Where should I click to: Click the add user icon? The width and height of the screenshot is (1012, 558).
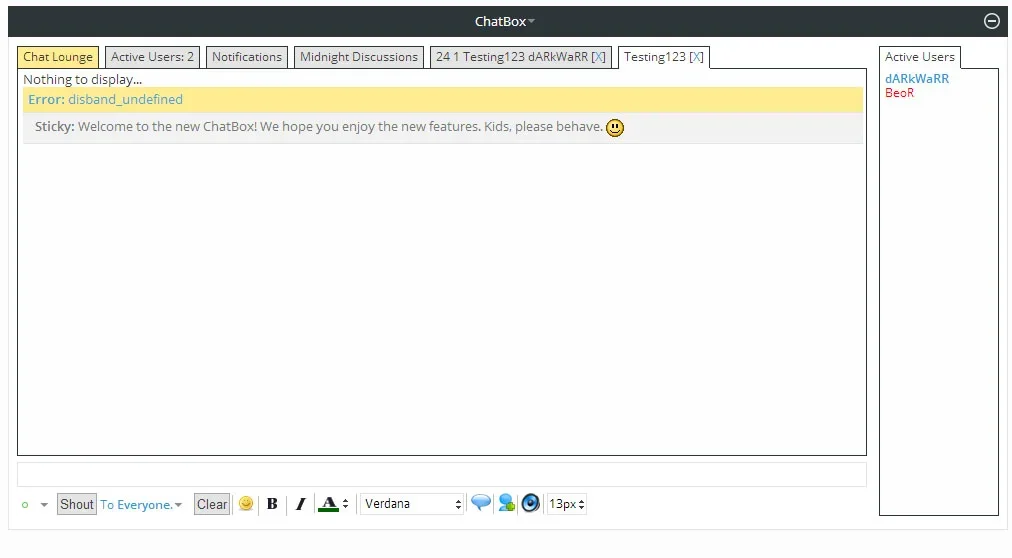click(507, 503)
